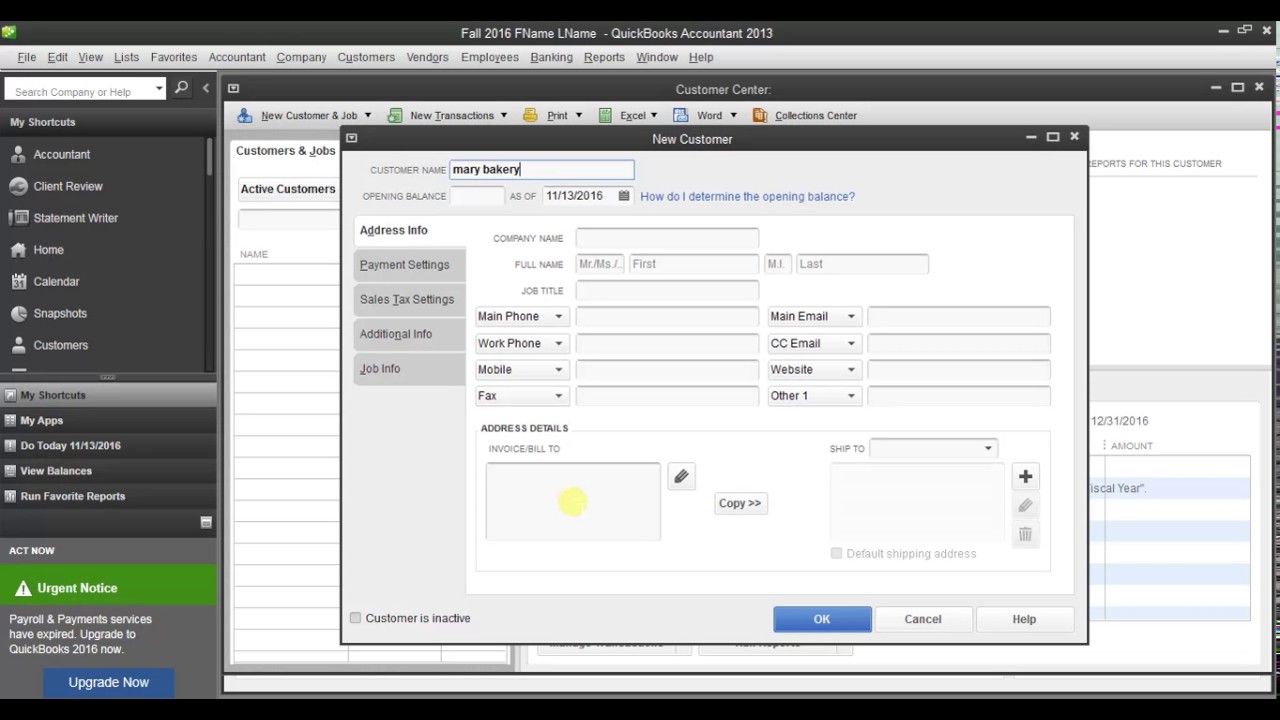Click the Customer Center window menu icon
Image resolution: width=1280 pixels, height=720 pixels.
(x=233, y=89)
